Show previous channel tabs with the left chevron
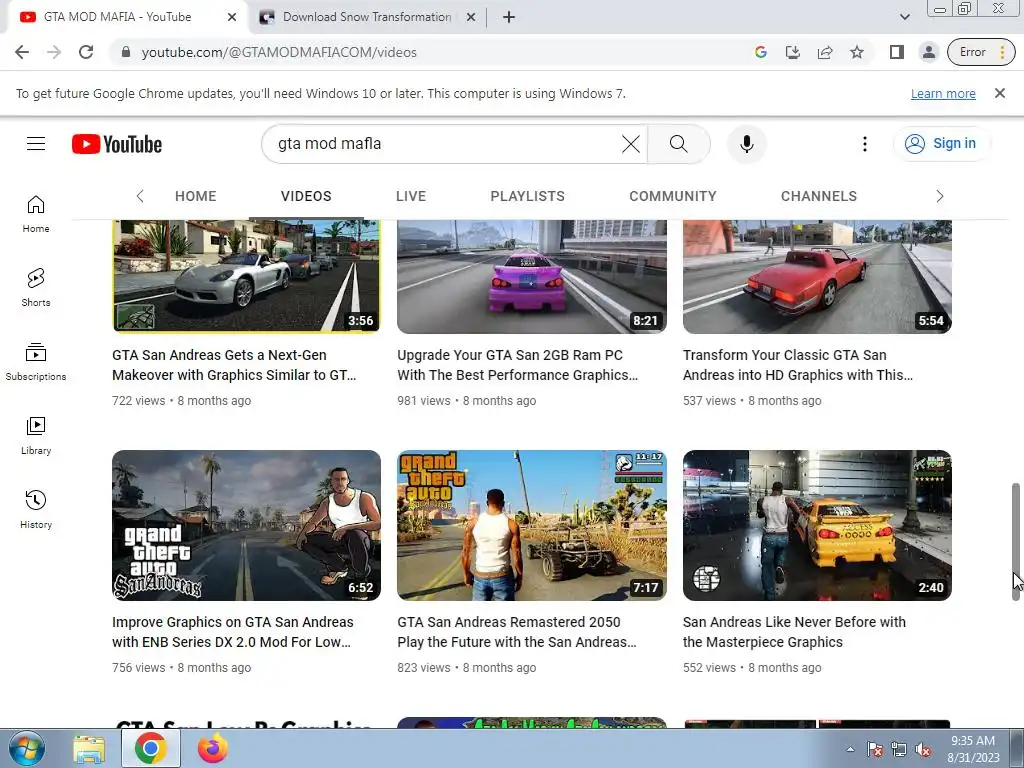The image size is (1024, 768). (140, 196)
